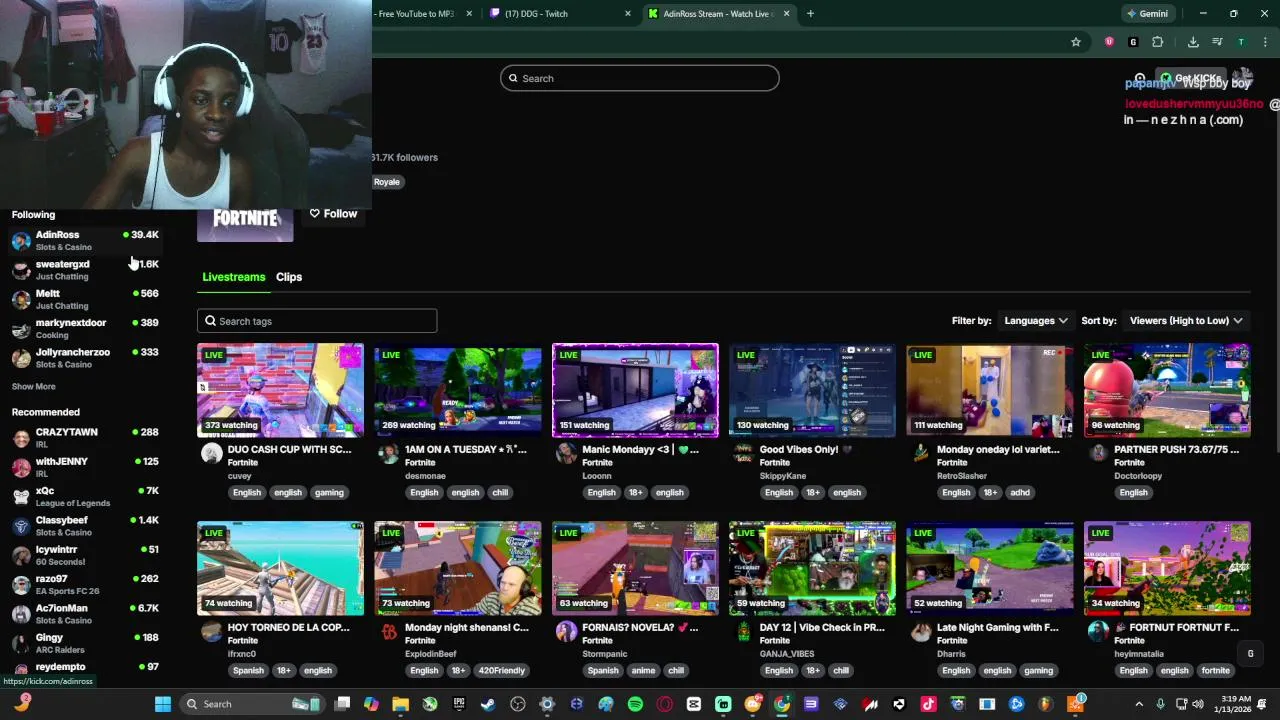This screenshot has width=1280, height=720.
Task: Click the Windows taskbar search box
Action: 253,704
